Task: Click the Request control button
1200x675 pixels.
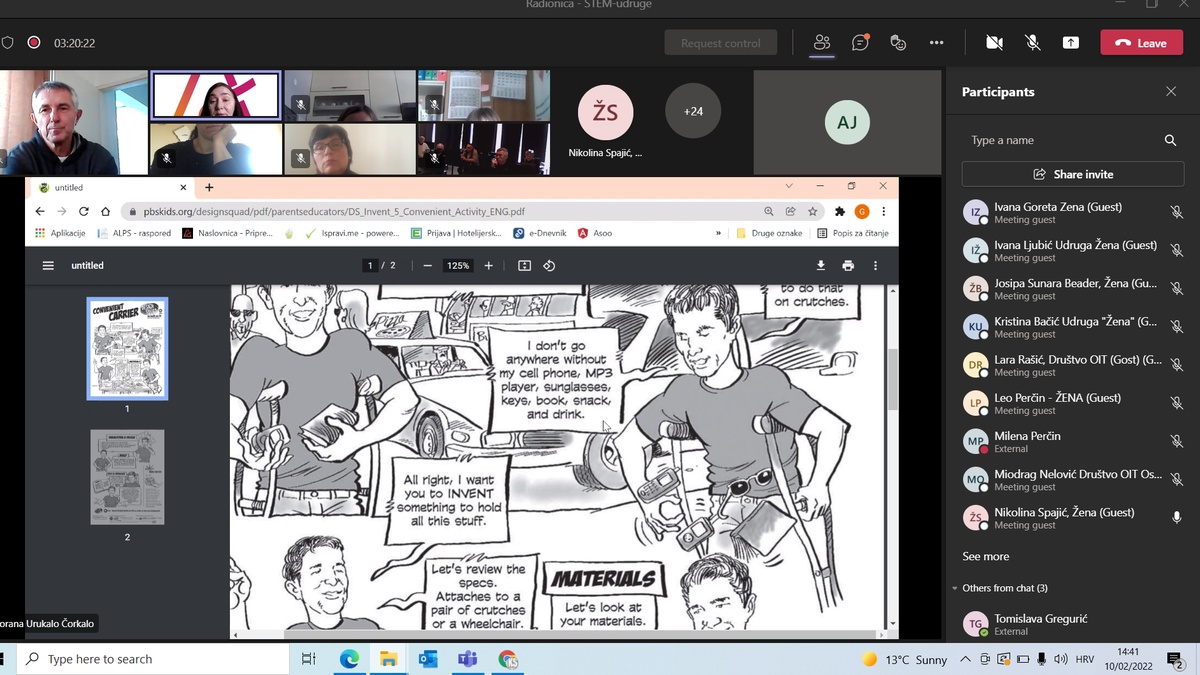Action: tap(720, 43)
